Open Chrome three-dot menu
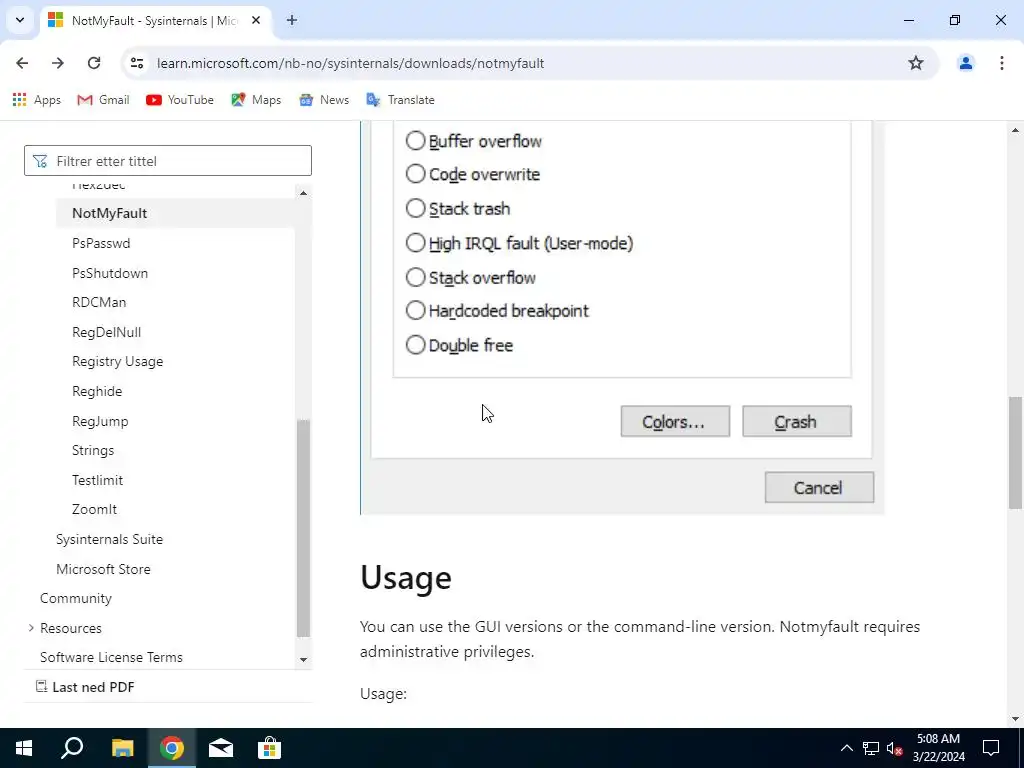 (x=1001, y=63)
